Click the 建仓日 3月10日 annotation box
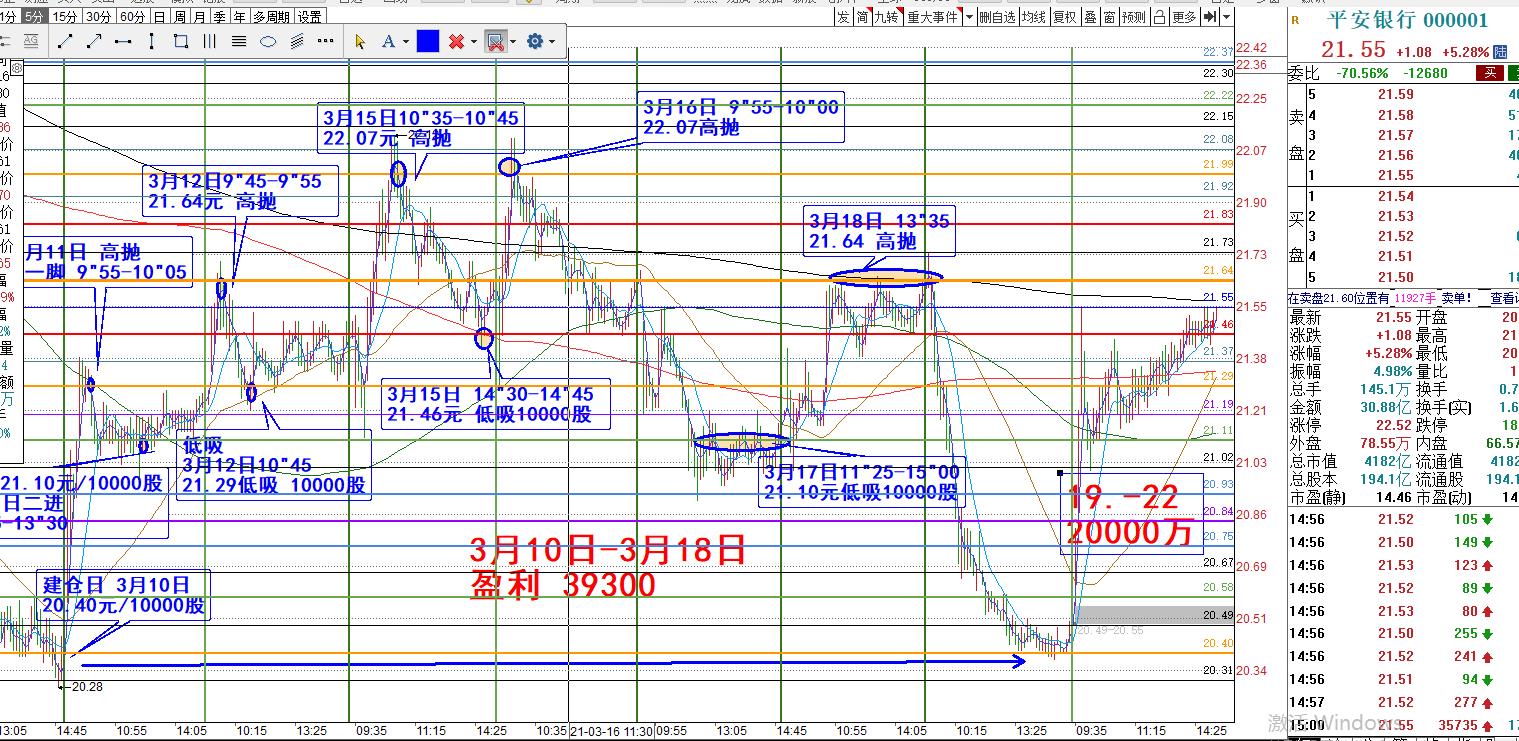This screenshot has width=1519, height=741. click(124, 595)
